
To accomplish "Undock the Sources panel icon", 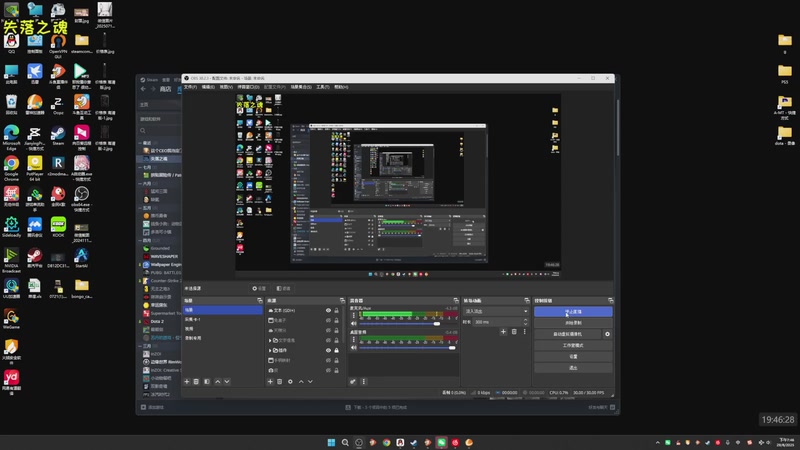I will [342, 301].
